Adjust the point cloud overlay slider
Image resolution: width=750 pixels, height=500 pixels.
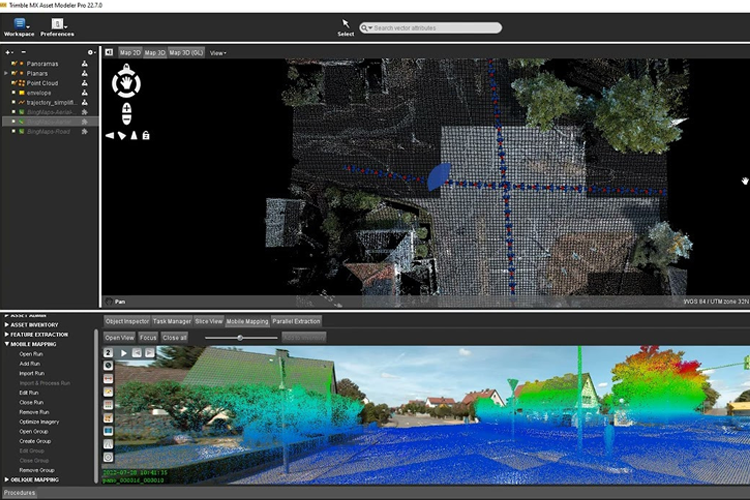click(241, 338)
